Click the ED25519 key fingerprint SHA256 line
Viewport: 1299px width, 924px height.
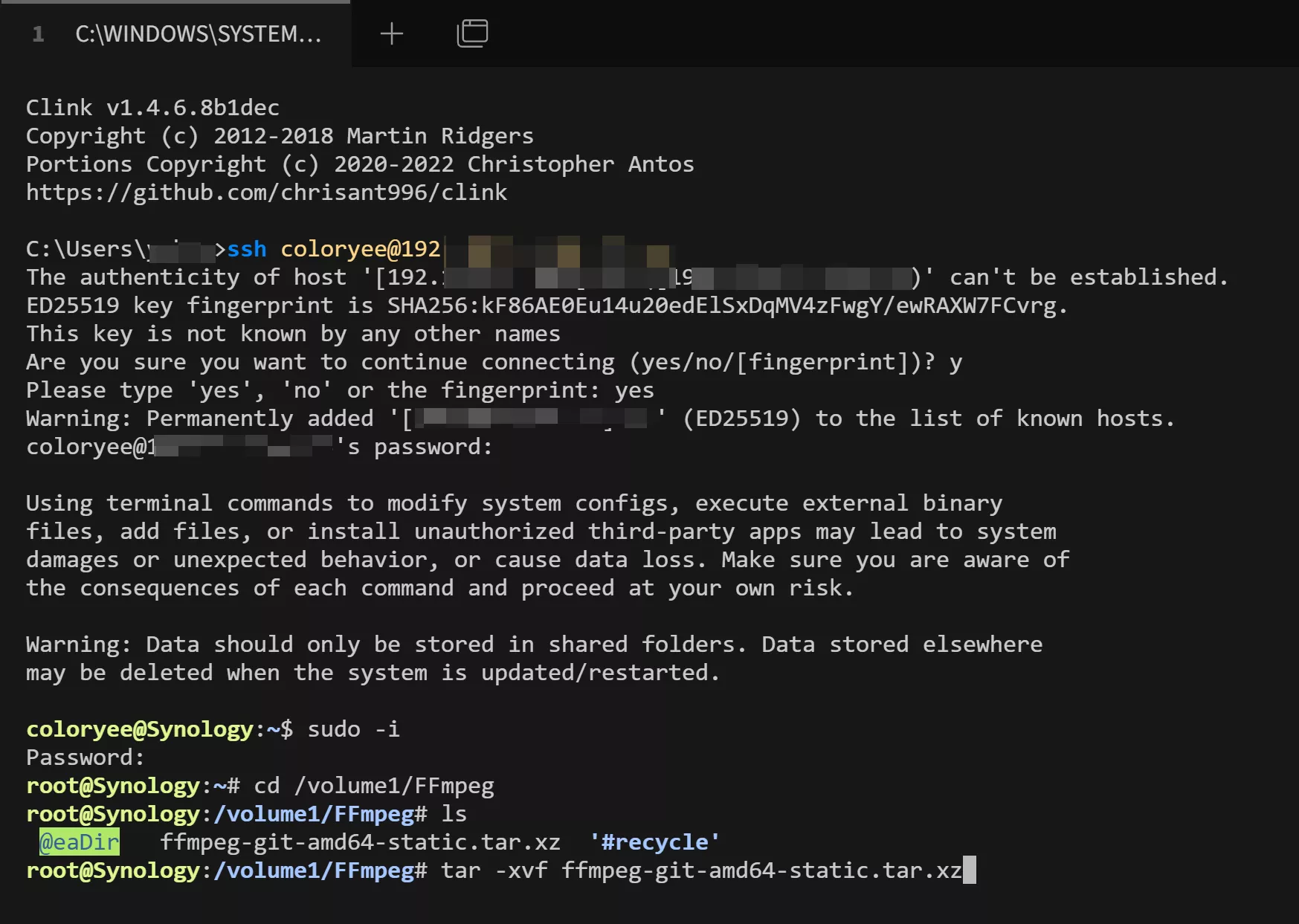(547, 306)
